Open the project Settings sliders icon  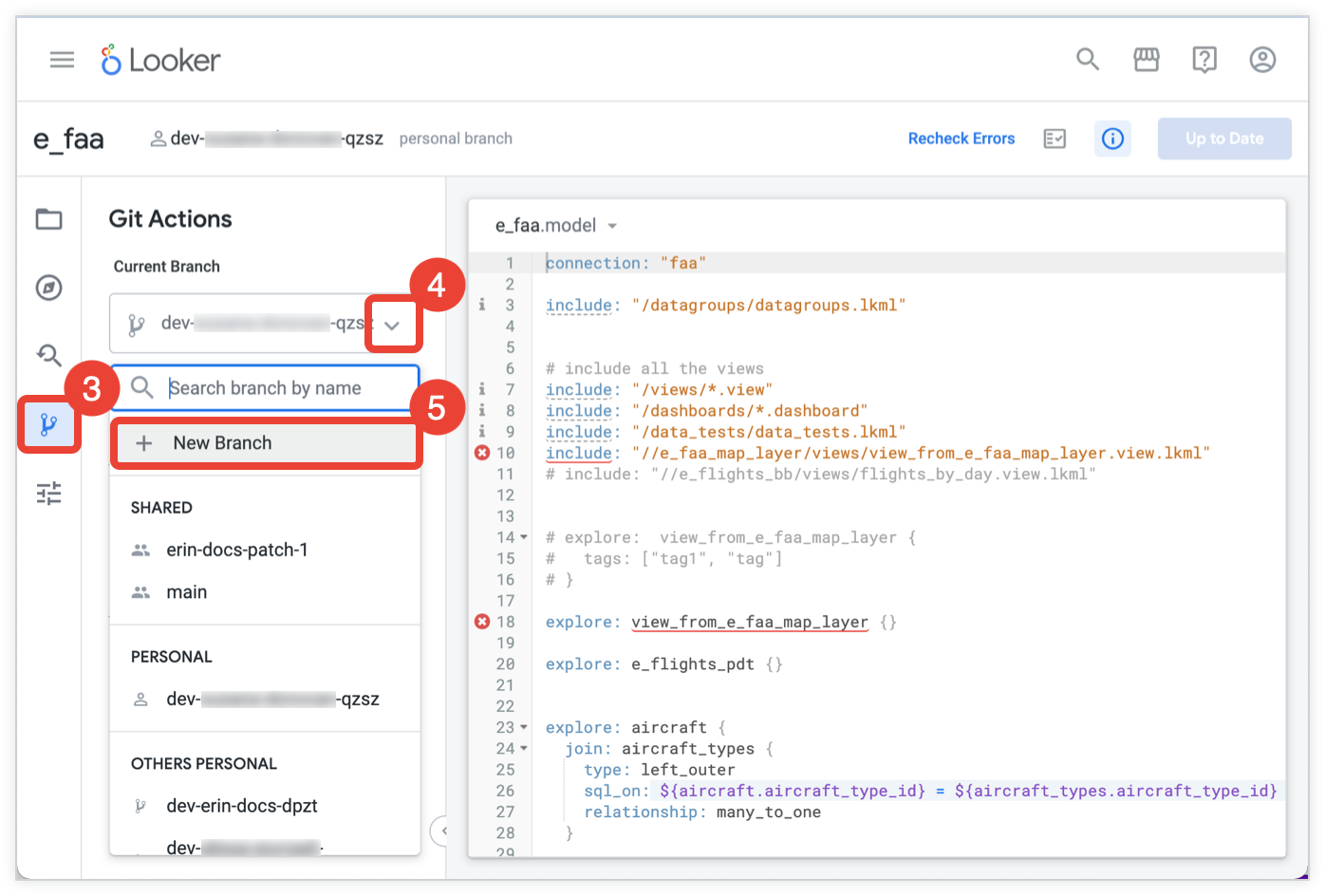[48, 494]
